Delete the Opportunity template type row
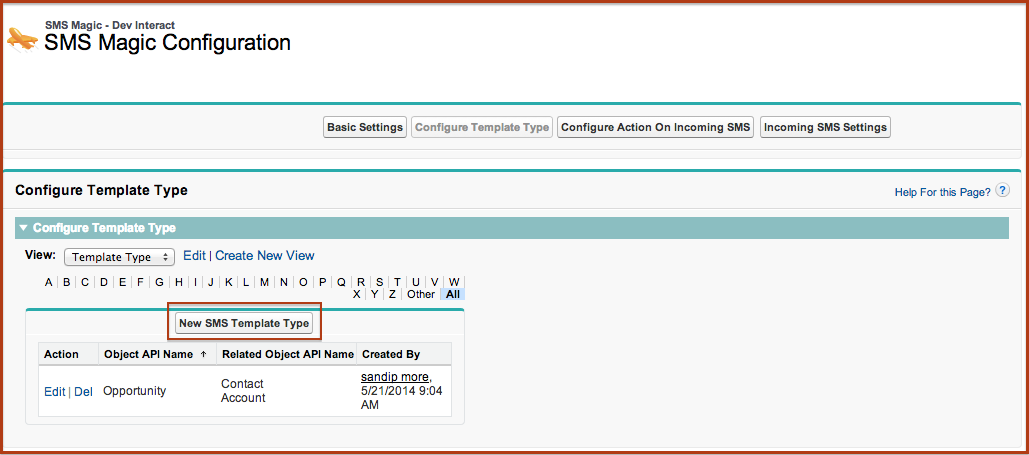Screen dimensions: 1029x455 coord(83,391)
